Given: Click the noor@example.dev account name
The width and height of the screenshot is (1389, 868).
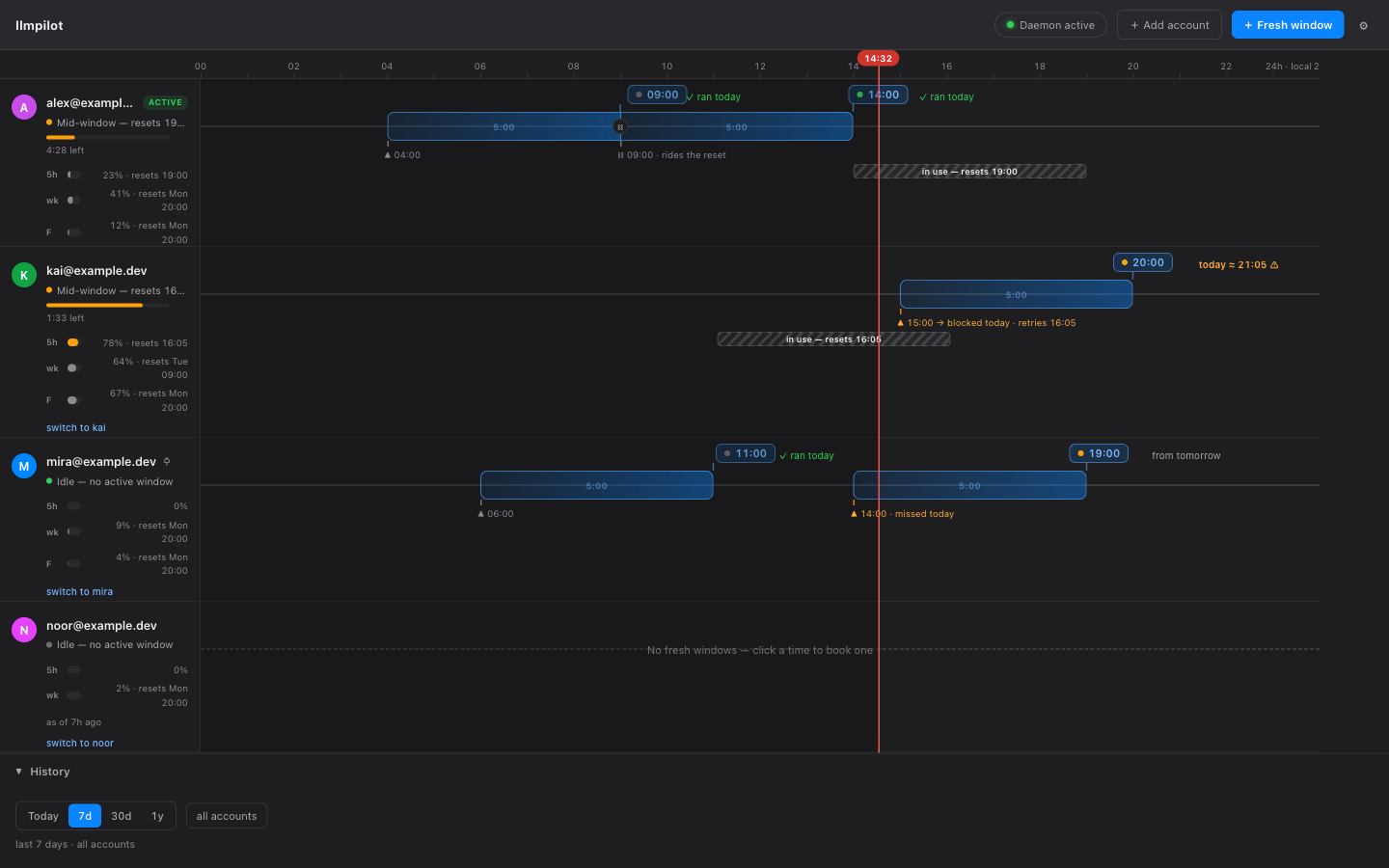Looking at the screenshot, I should 101,626.
